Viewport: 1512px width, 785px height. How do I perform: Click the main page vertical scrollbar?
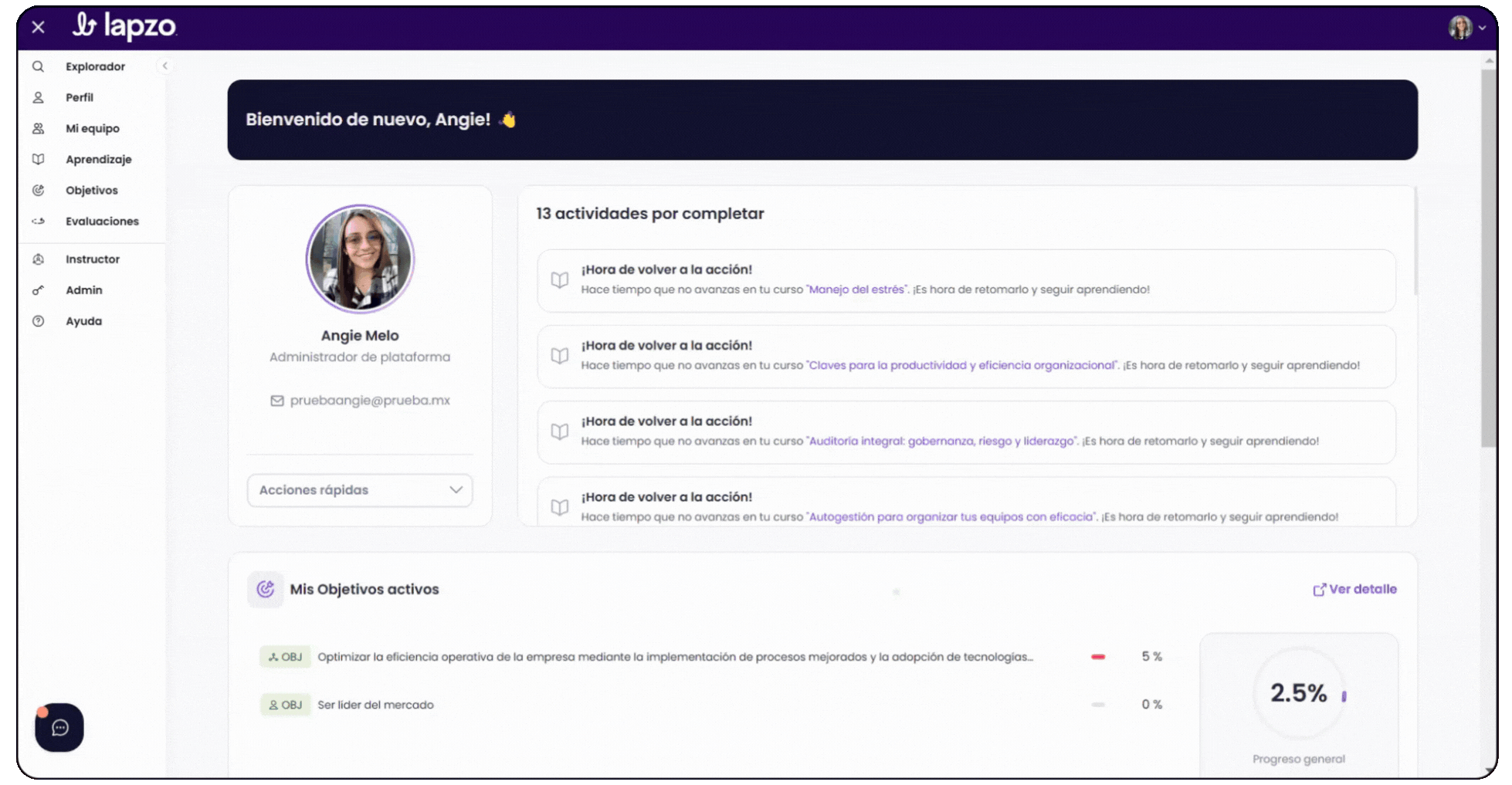coord(1488,259)
